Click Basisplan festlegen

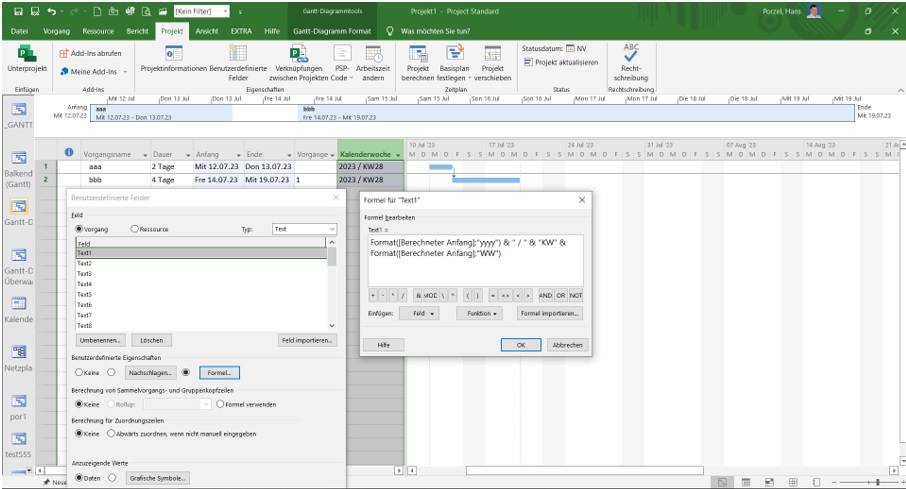point(454,64)
